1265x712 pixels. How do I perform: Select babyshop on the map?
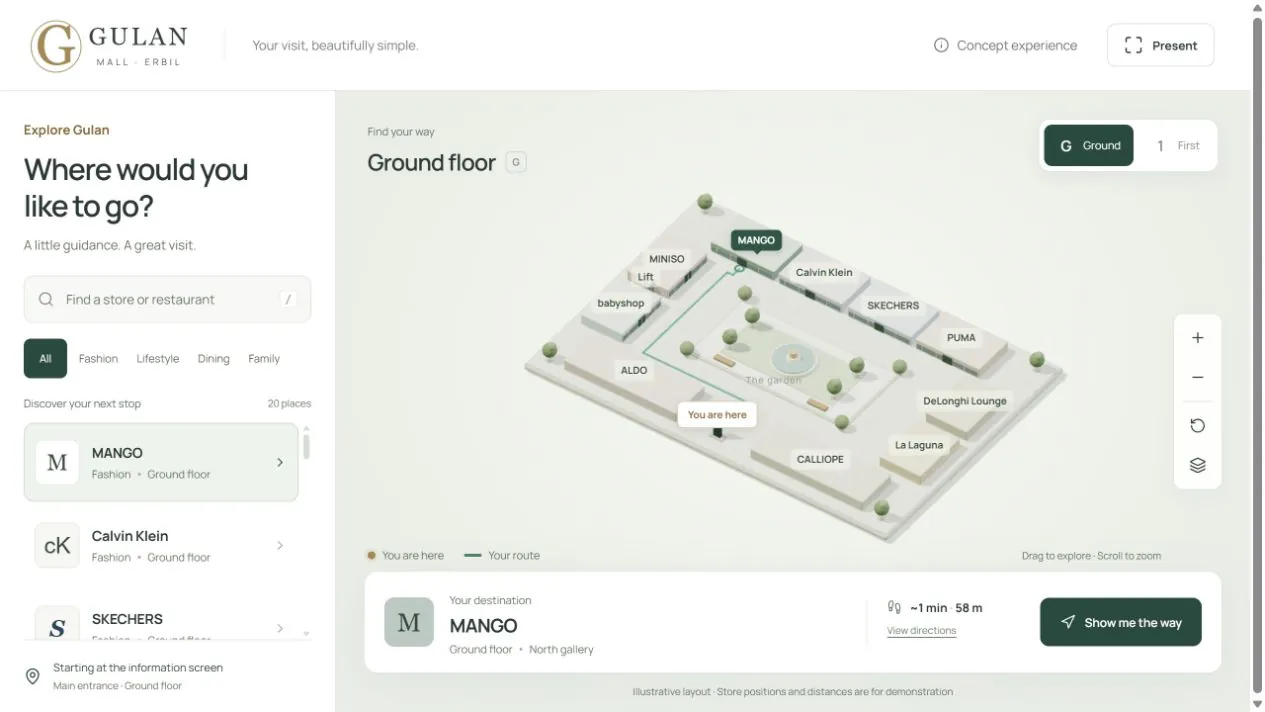[x=621, y=303]
